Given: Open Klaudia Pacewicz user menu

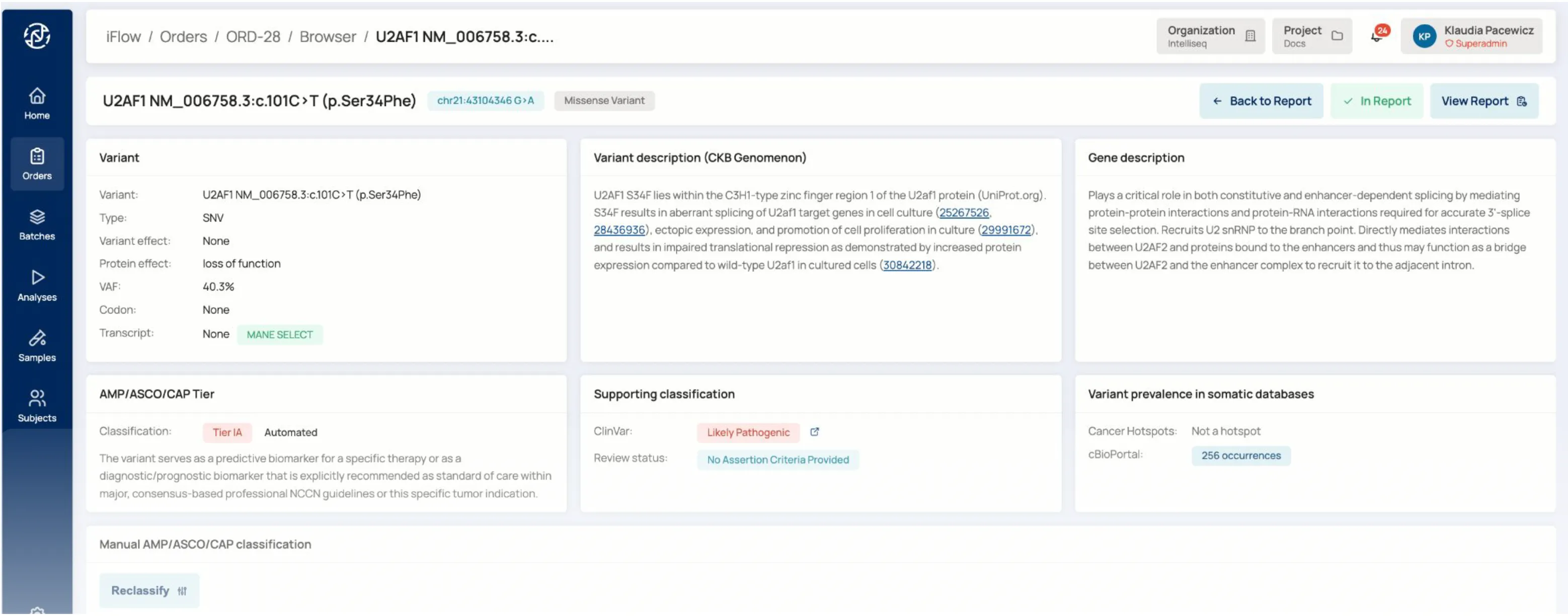Looking at the screenshot, I should pyautogui.click(x=1471, y=36).
